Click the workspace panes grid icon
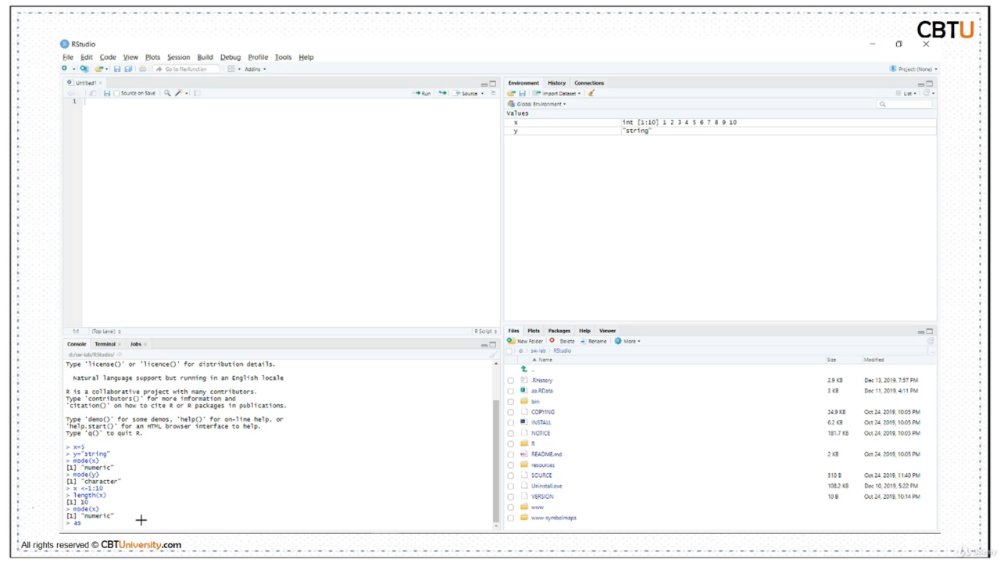Image resolution: width=1000 pixels, height=563 pixels. 231,69
